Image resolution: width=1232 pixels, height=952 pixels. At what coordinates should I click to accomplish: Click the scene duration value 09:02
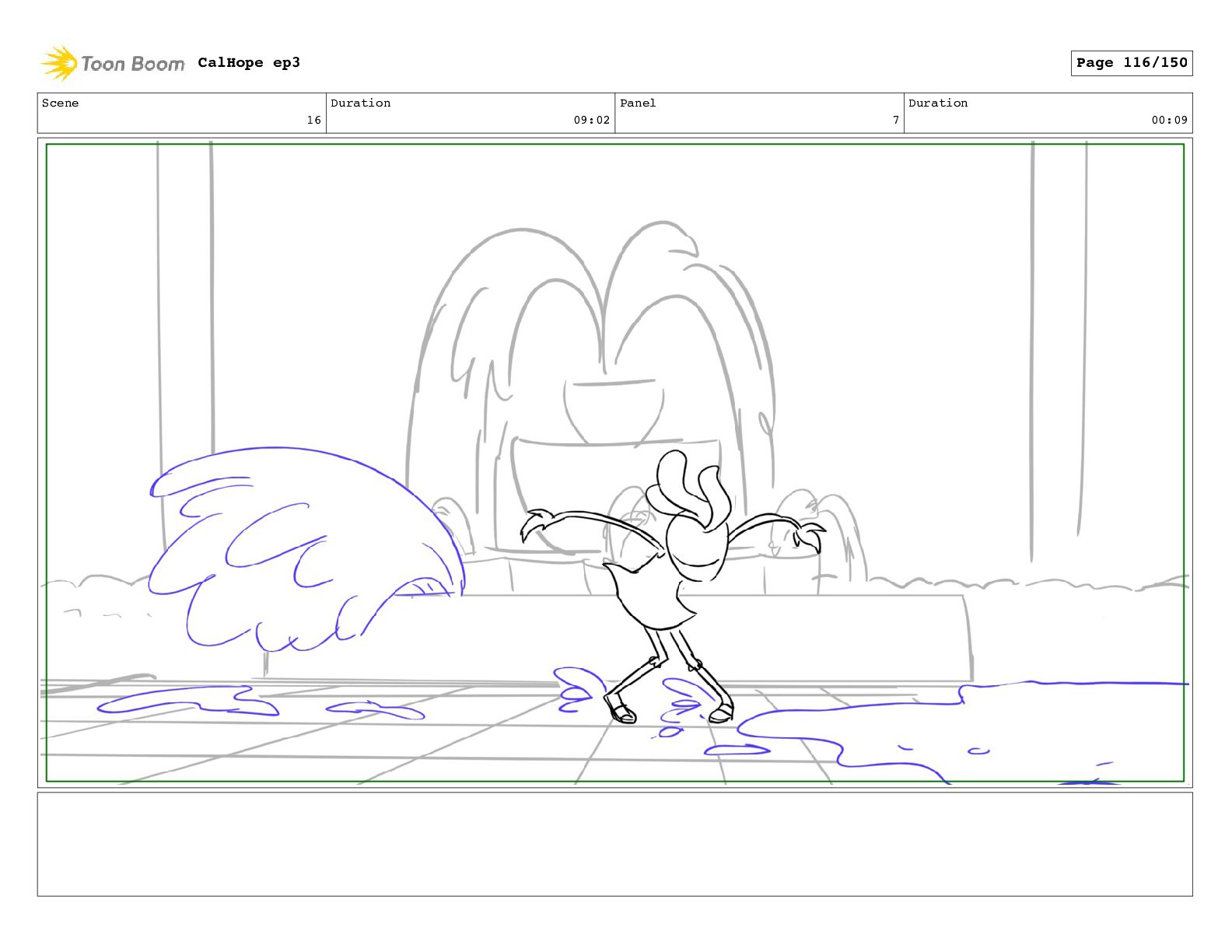pos(591,120)
